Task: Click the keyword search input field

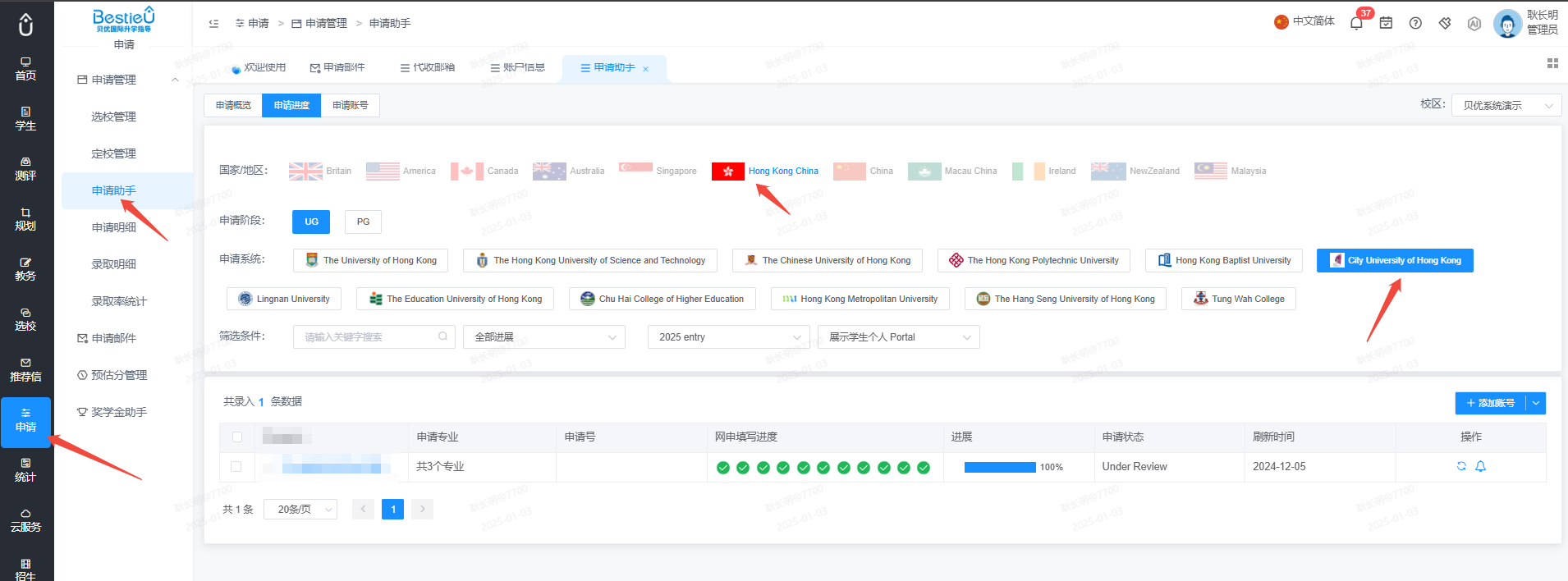Action: [374, 337]
